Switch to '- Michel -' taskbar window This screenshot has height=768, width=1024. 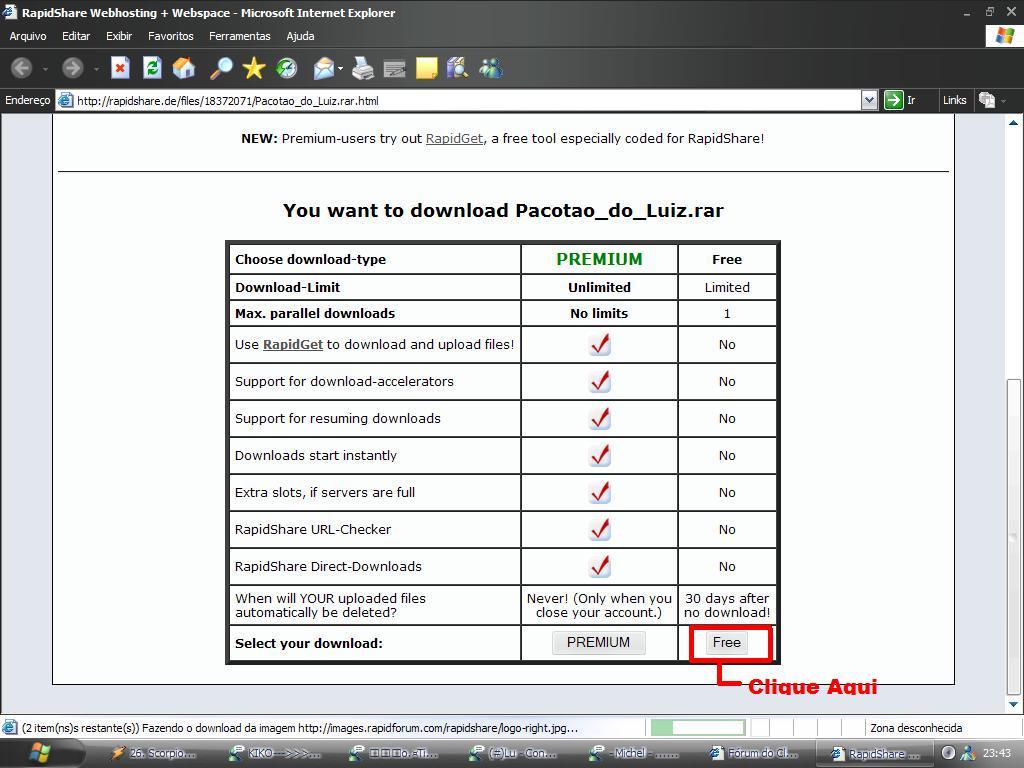pyautogui.click(x=633, y=754)
